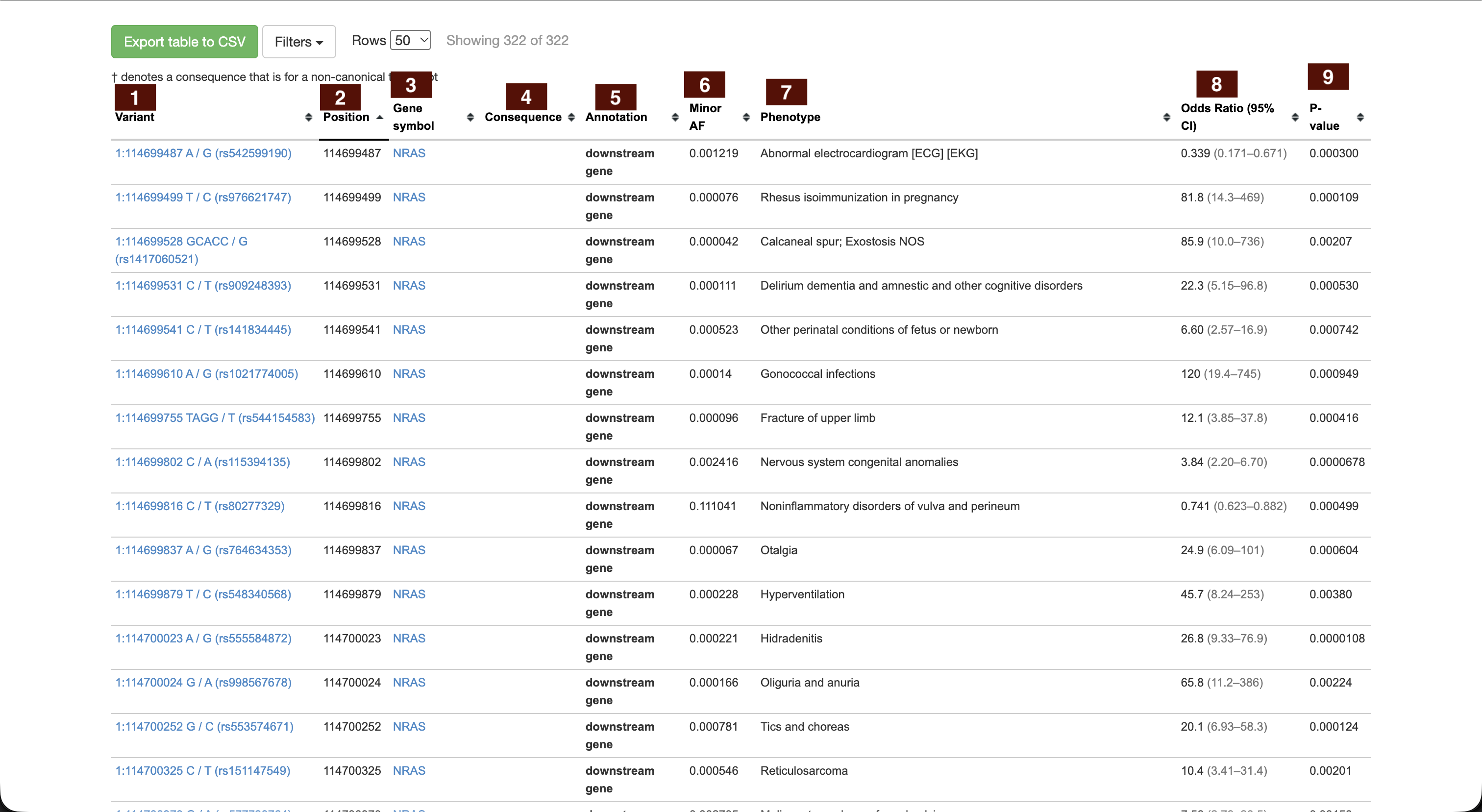Open variant rs151147549 link
The height and width of the screenshot is (812, 1482).
(202, 771)
